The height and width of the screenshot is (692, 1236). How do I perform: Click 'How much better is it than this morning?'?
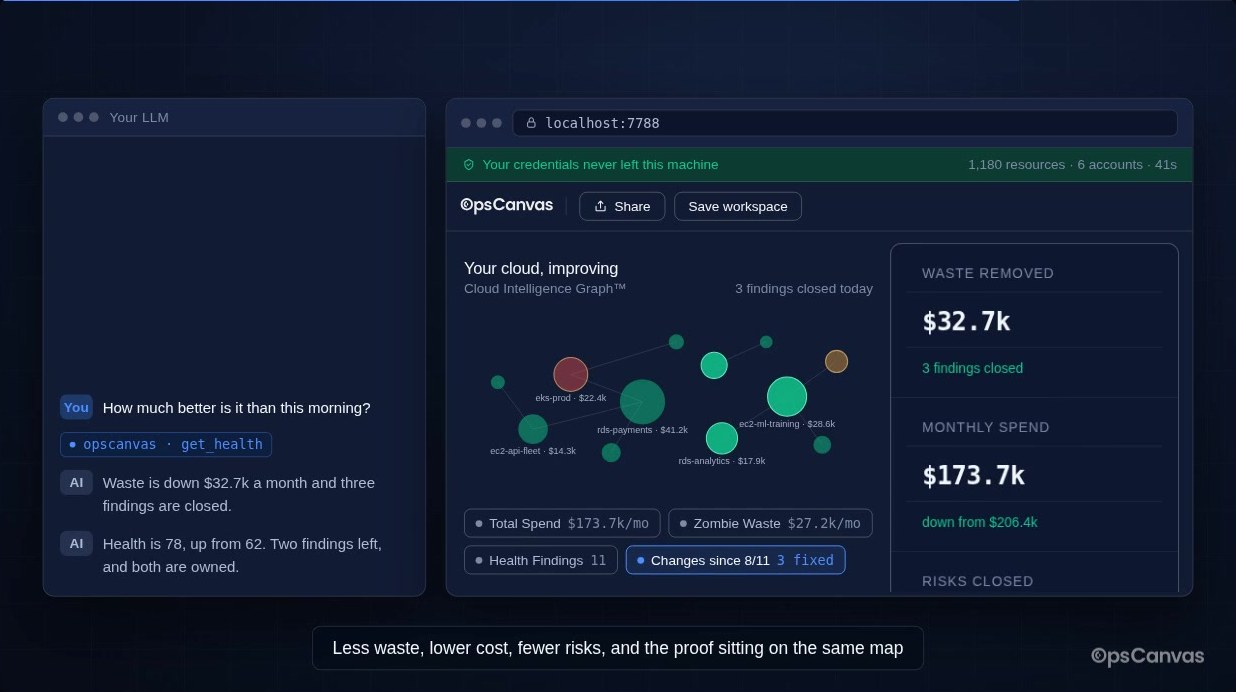pos(236,407)
